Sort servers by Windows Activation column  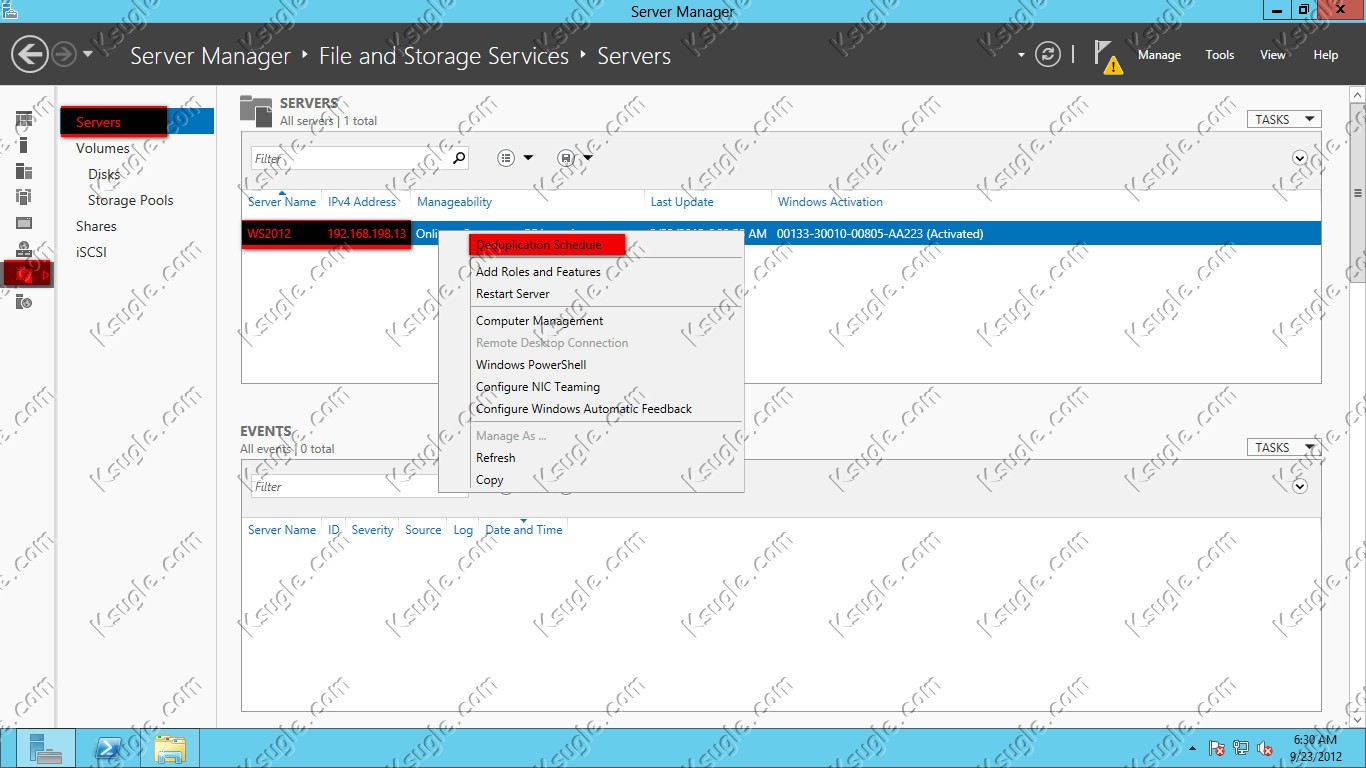pyautogui.click(x=830, y=202)
